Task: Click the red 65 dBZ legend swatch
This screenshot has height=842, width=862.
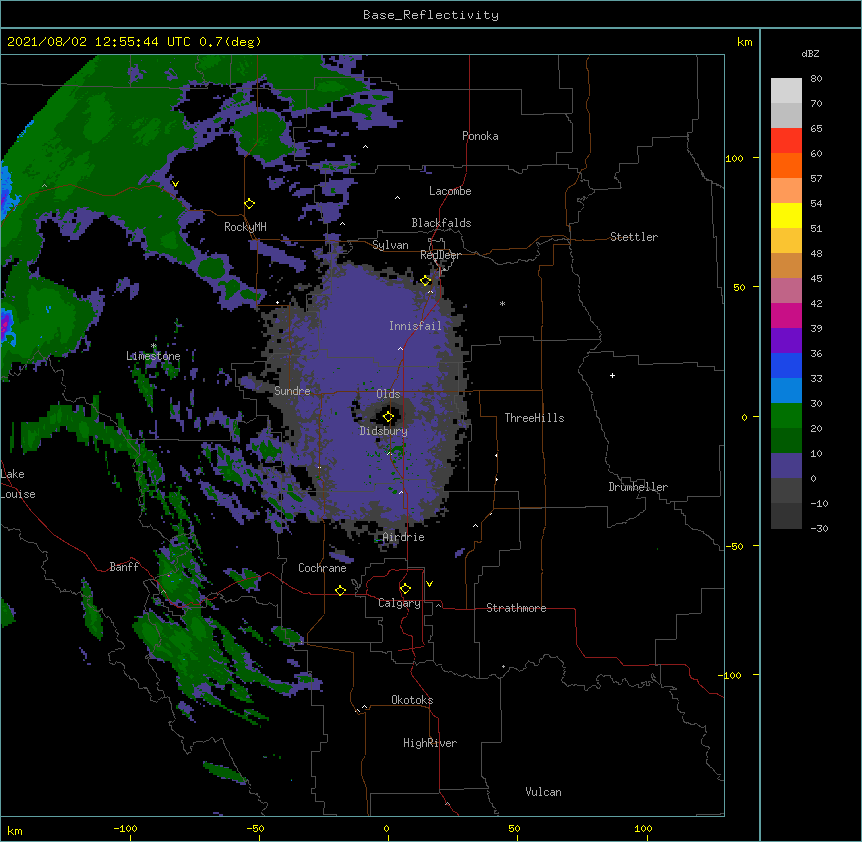Action: [786, 141]
